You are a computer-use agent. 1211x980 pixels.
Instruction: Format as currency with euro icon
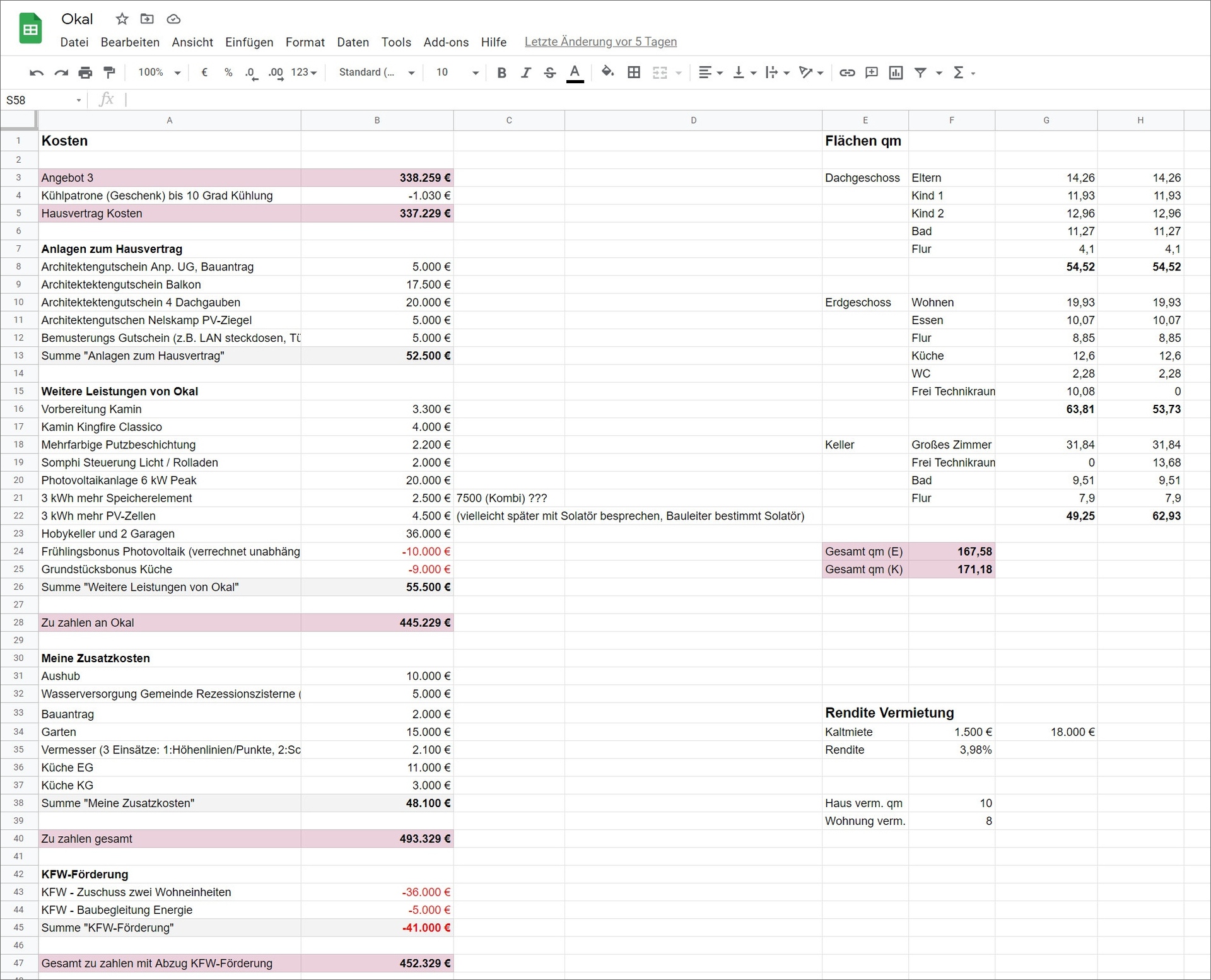(x=204, y=73)
